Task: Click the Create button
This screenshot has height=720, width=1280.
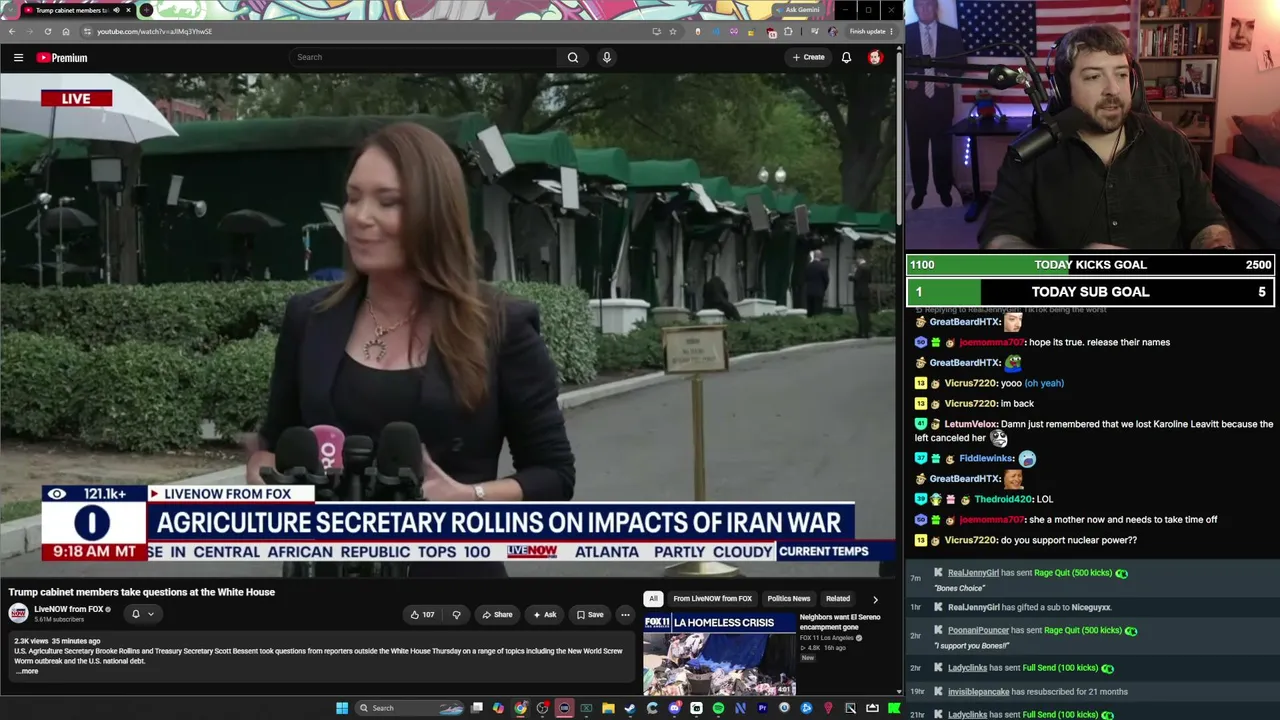Action: click(809, 57)
